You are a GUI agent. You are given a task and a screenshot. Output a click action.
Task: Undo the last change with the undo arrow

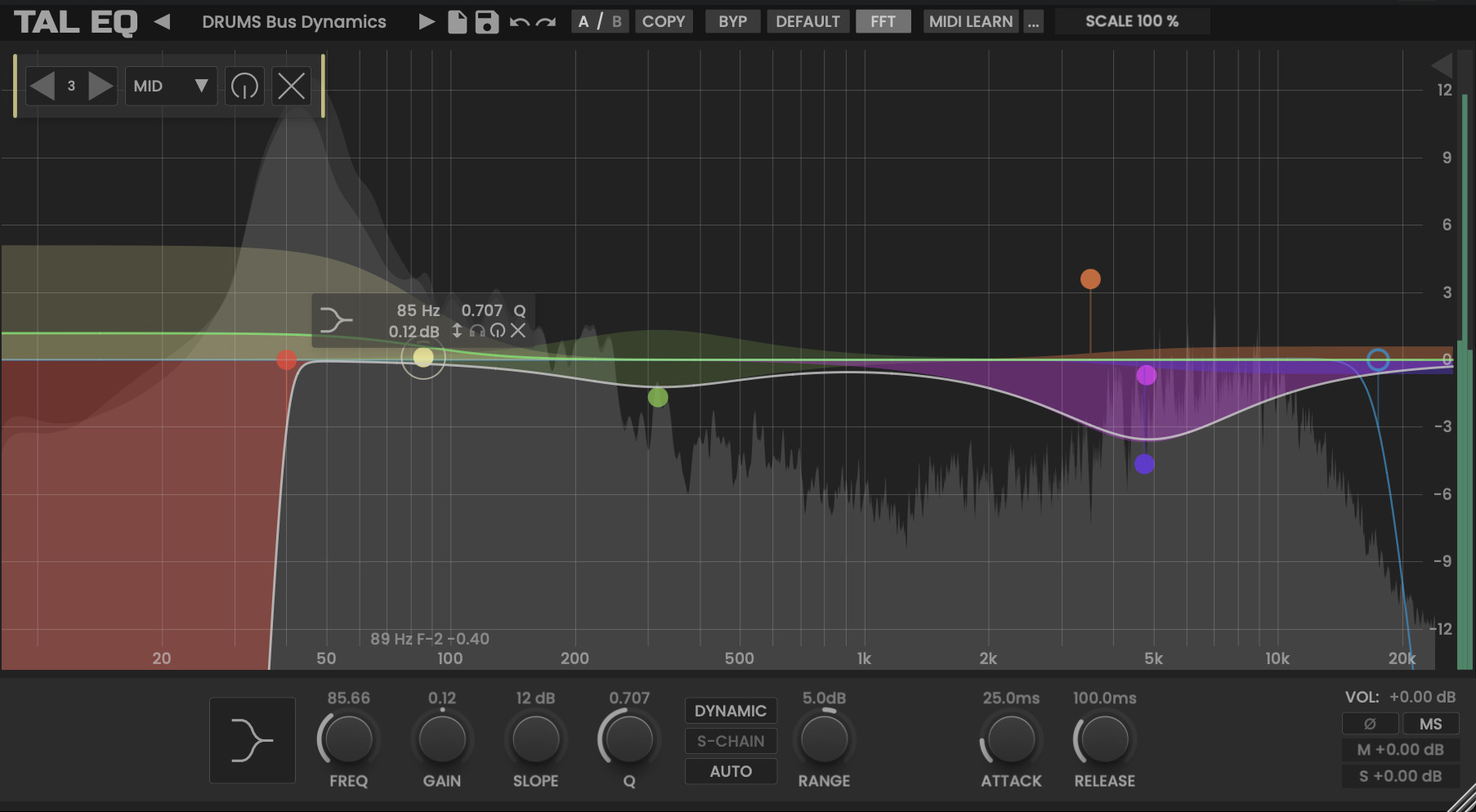tap(519, 22)
